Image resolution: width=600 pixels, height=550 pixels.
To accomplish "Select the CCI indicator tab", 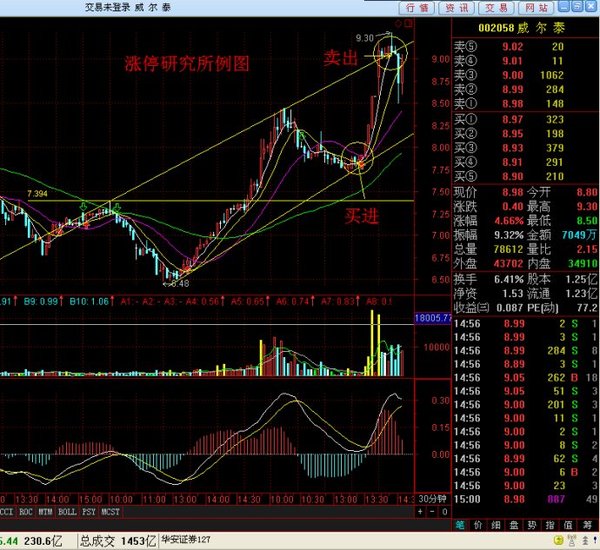I will pyautogui.click(x=7, y=512).
